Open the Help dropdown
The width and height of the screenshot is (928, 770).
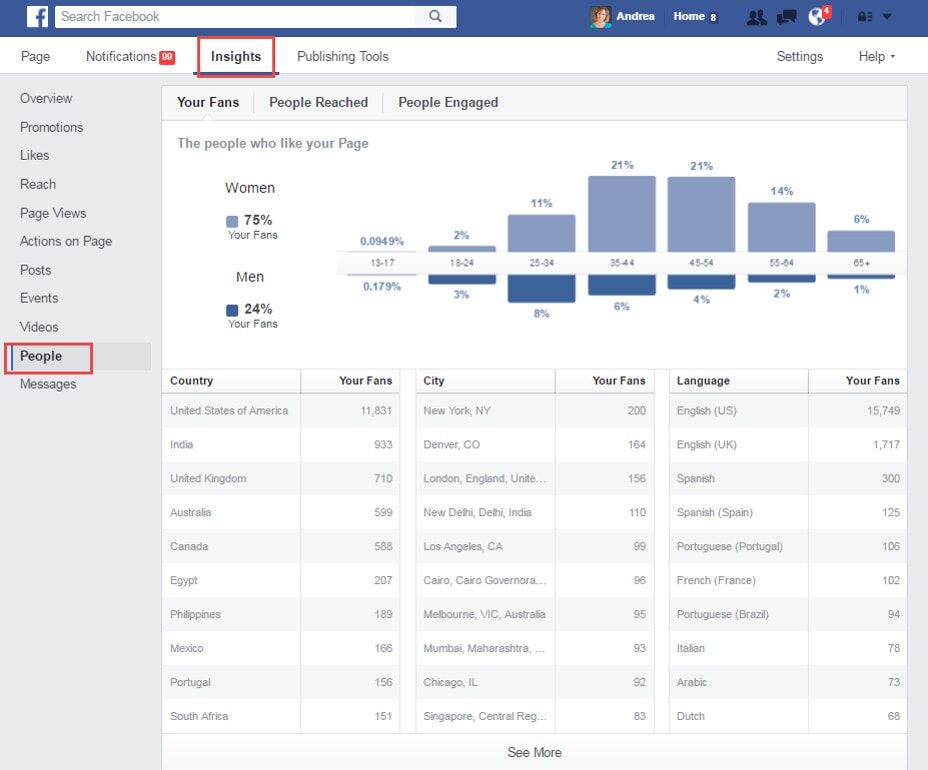pyautogui.click(x=877, y=56)
